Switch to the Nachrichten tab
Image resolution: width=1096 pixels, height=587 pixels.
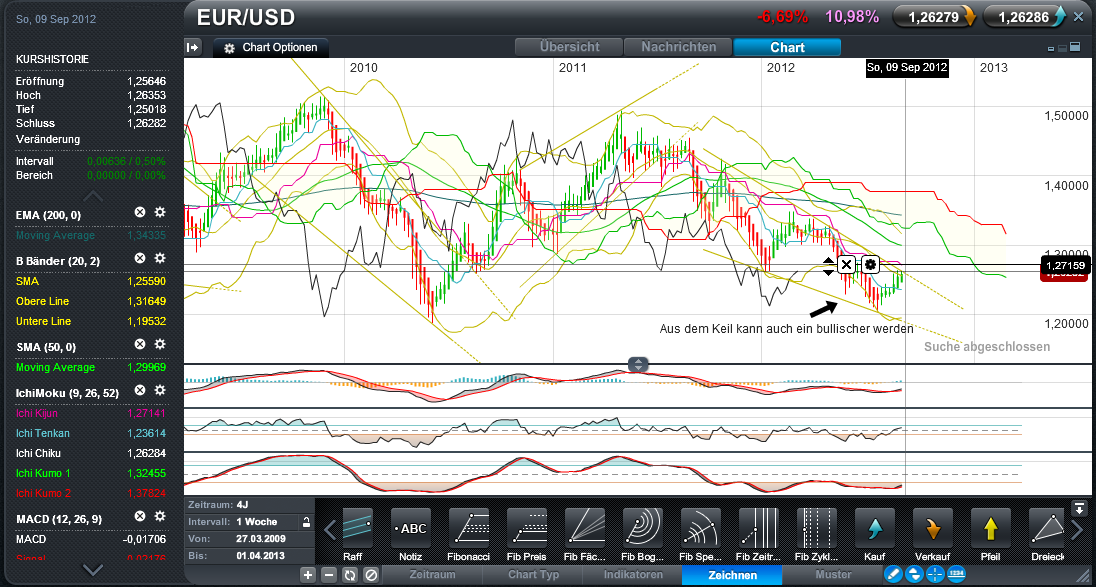[x=677, y=47]
